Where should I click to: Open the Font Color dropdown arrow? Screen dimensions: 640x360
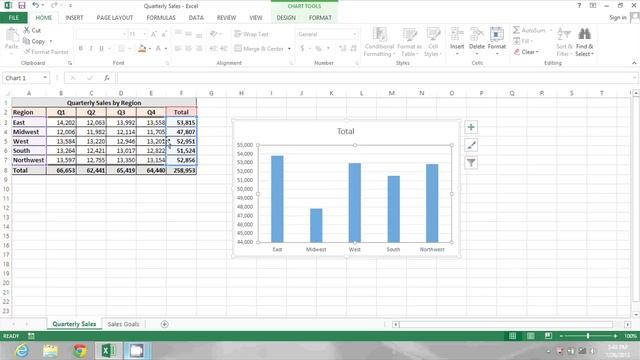[x=166, y=49]
